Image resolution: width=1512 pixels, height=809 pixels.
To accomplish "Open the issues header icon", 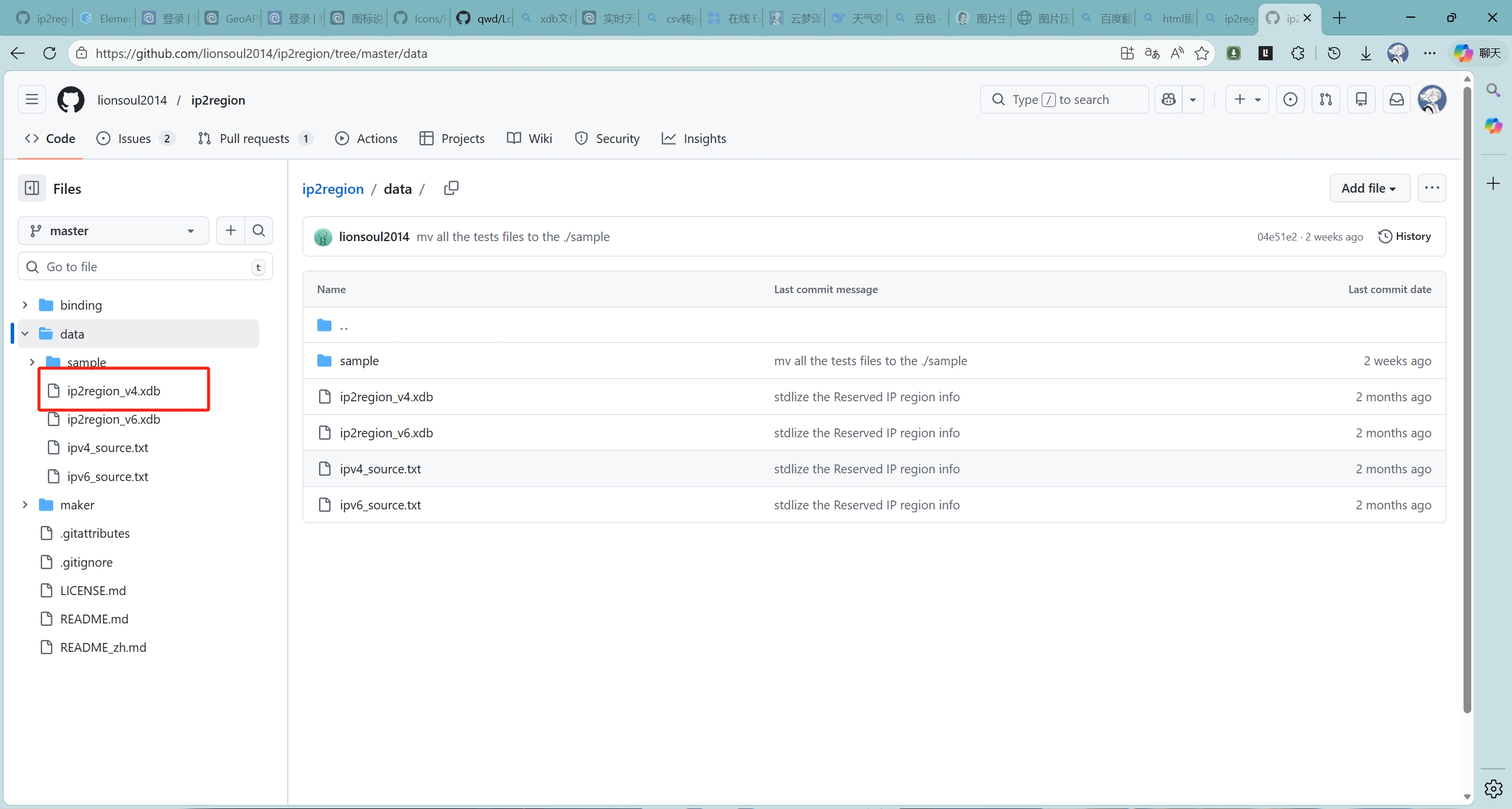I will (1290, 99).
